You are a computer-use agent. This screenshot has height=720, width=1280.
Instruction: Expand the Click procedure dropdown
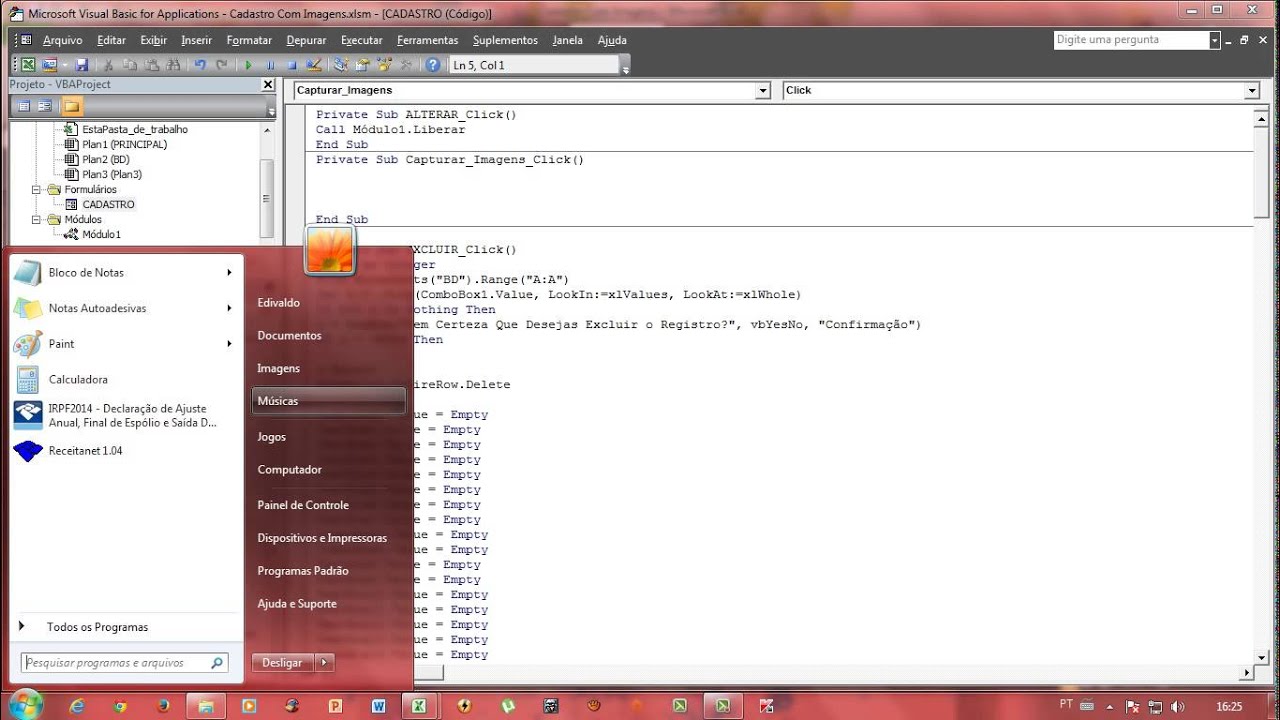(x=1252, y=91)
